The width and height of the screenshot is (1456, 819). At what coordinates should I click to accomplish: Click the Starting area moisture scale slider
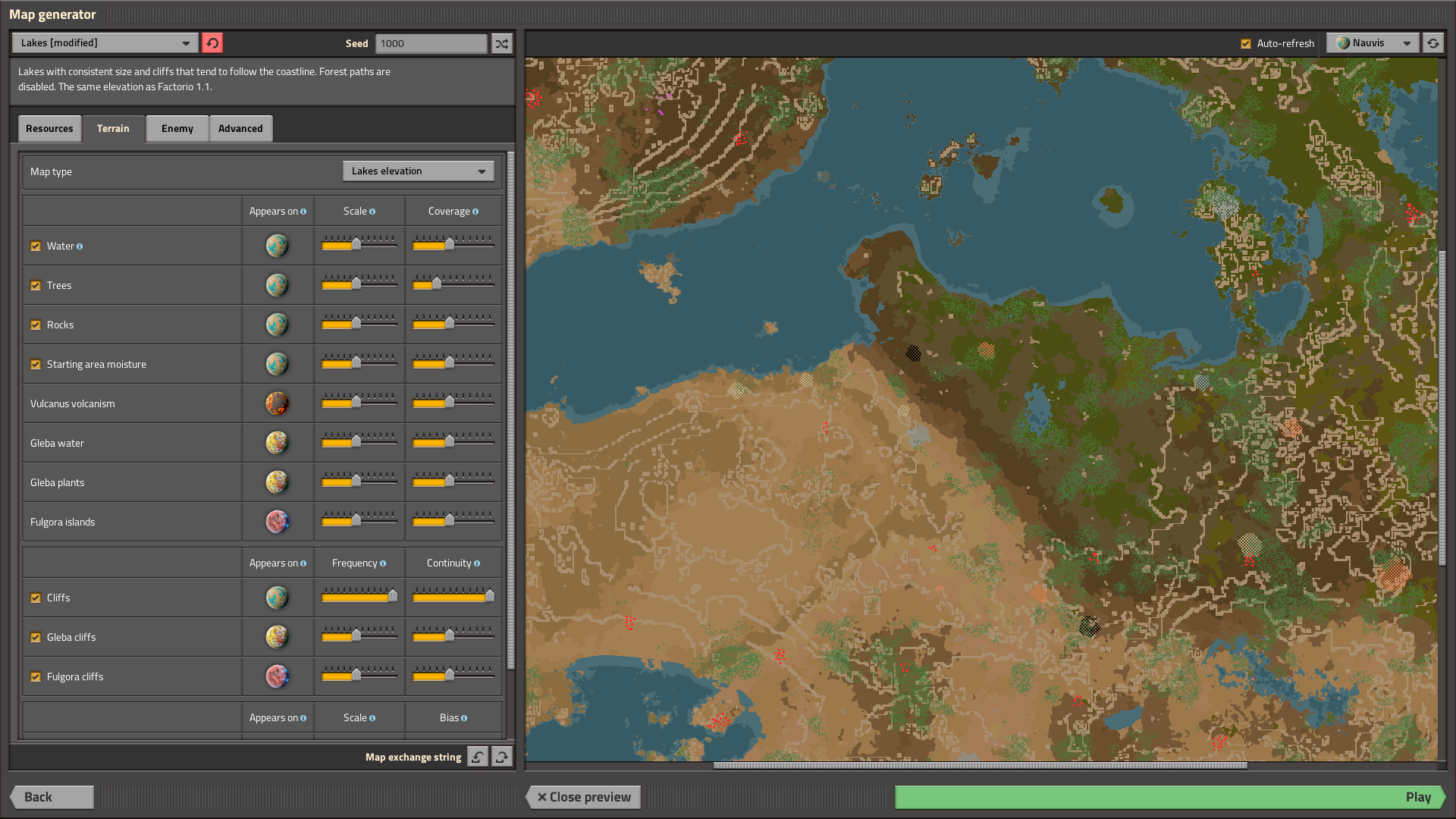[x=359, y=362]
